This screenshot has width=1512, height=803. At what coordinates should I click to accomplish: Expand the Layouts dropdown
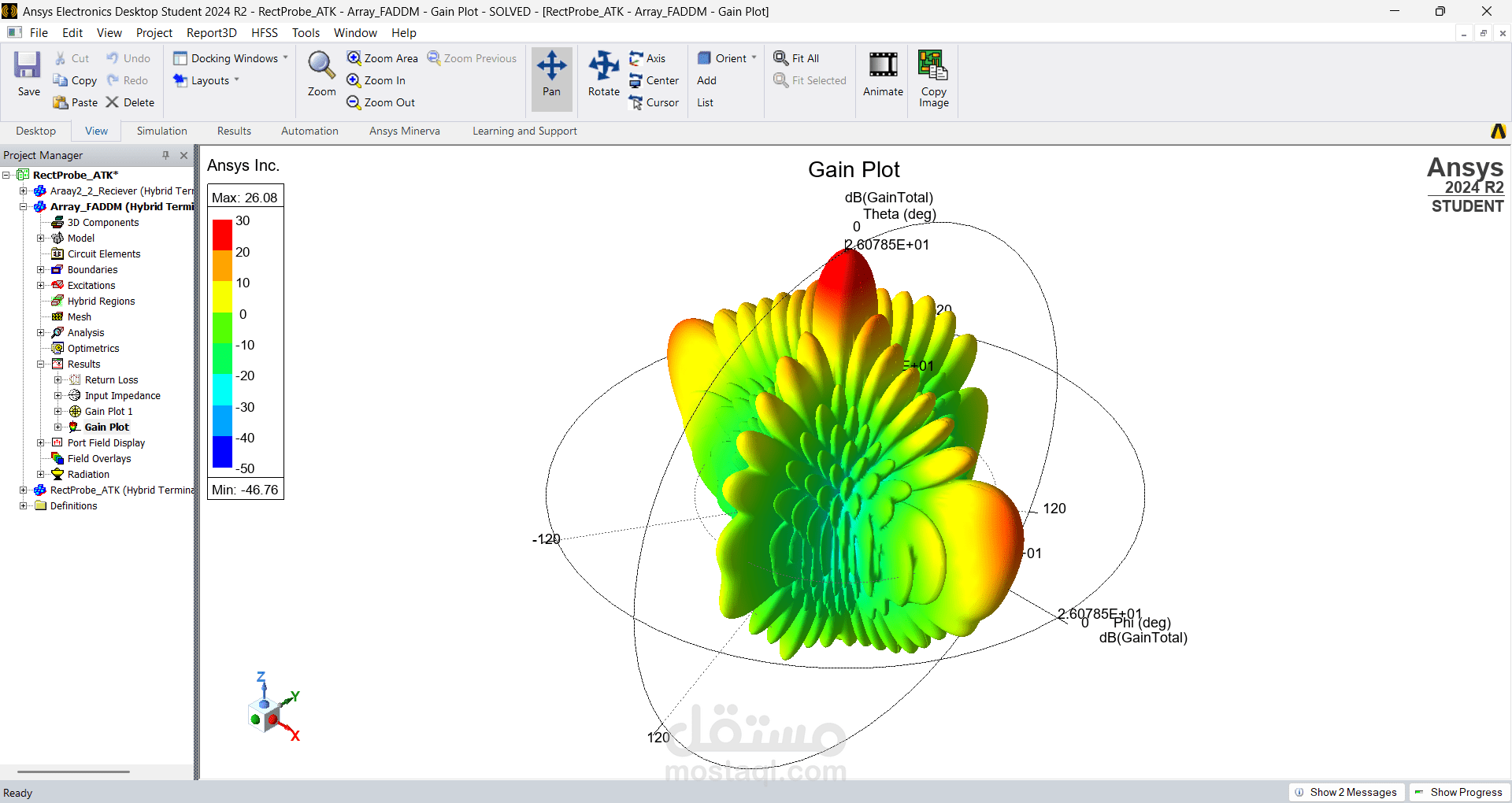[238, 80]
